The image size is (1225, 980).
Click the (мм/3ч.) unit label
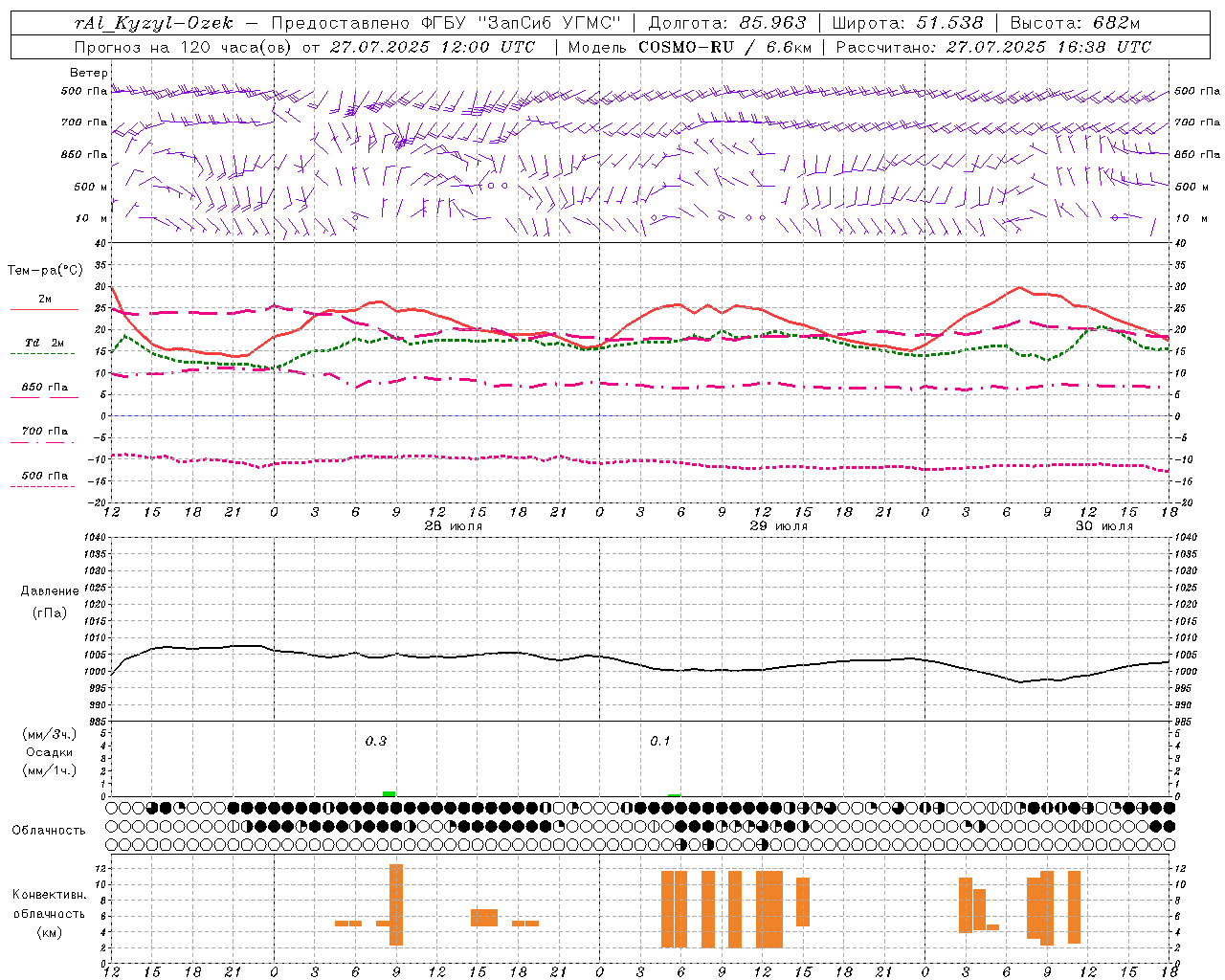(49, 734)
